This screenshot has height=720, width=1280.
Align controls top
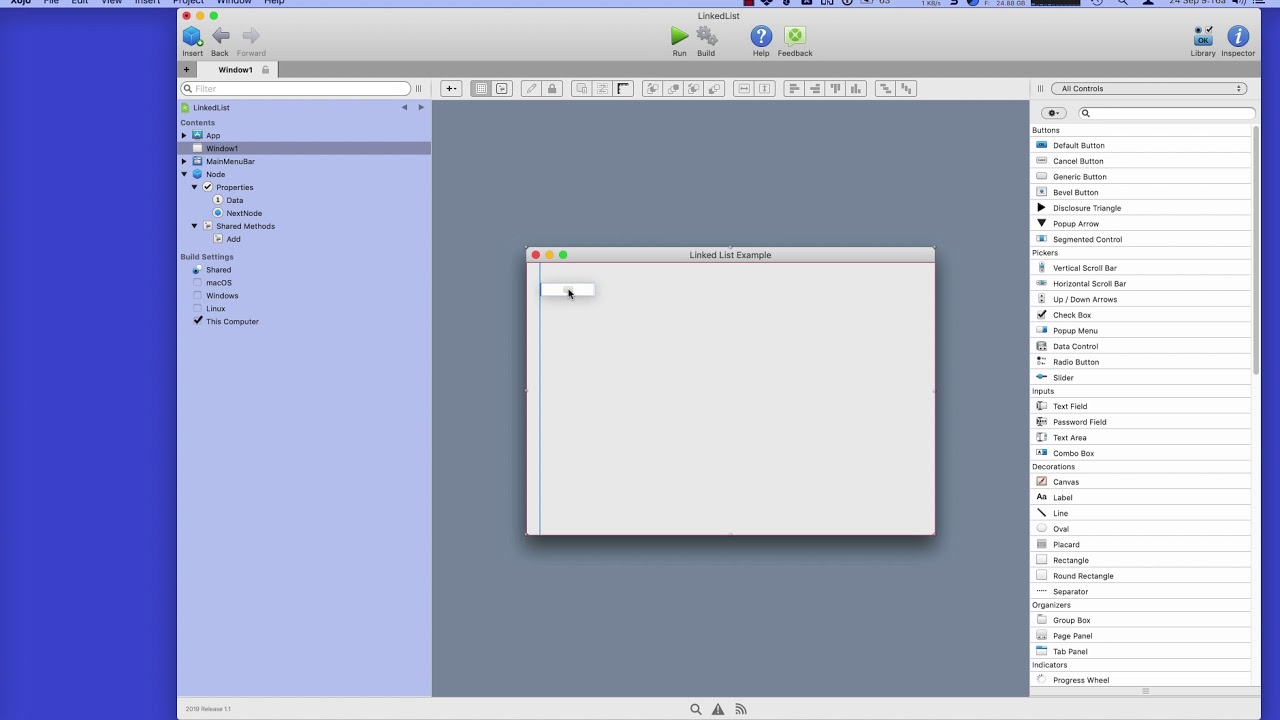[x=835, y=89]
